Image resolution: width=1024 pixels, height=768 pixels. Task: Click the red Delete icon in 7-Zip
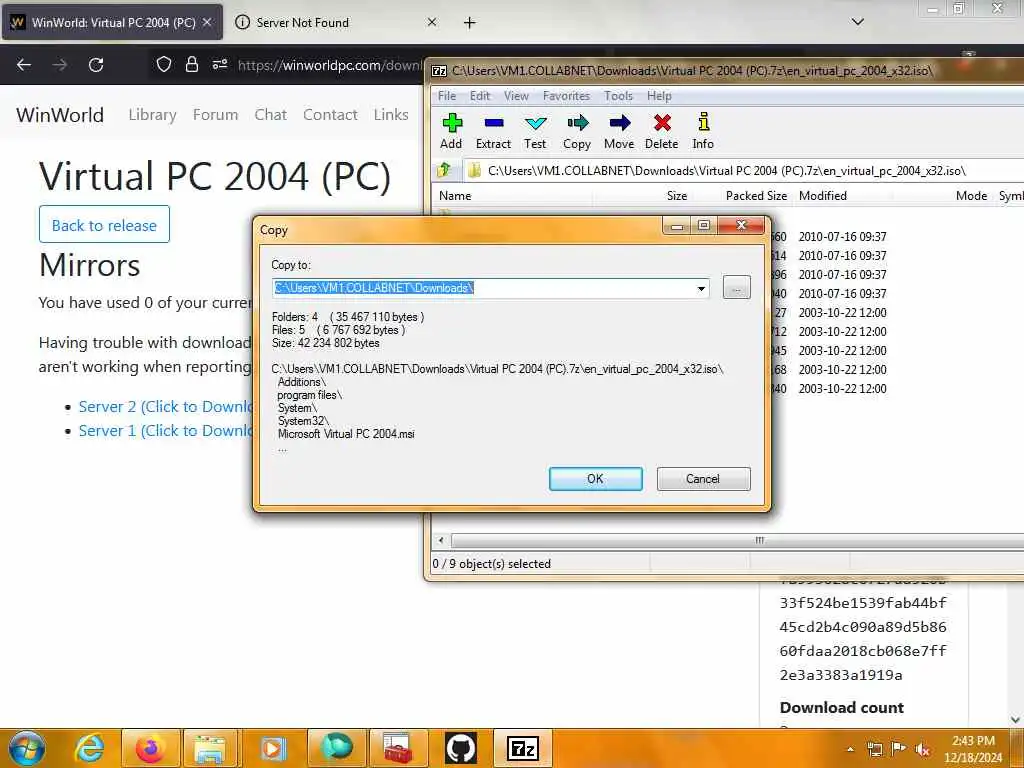pyautogui.click(x=662, y=123)
